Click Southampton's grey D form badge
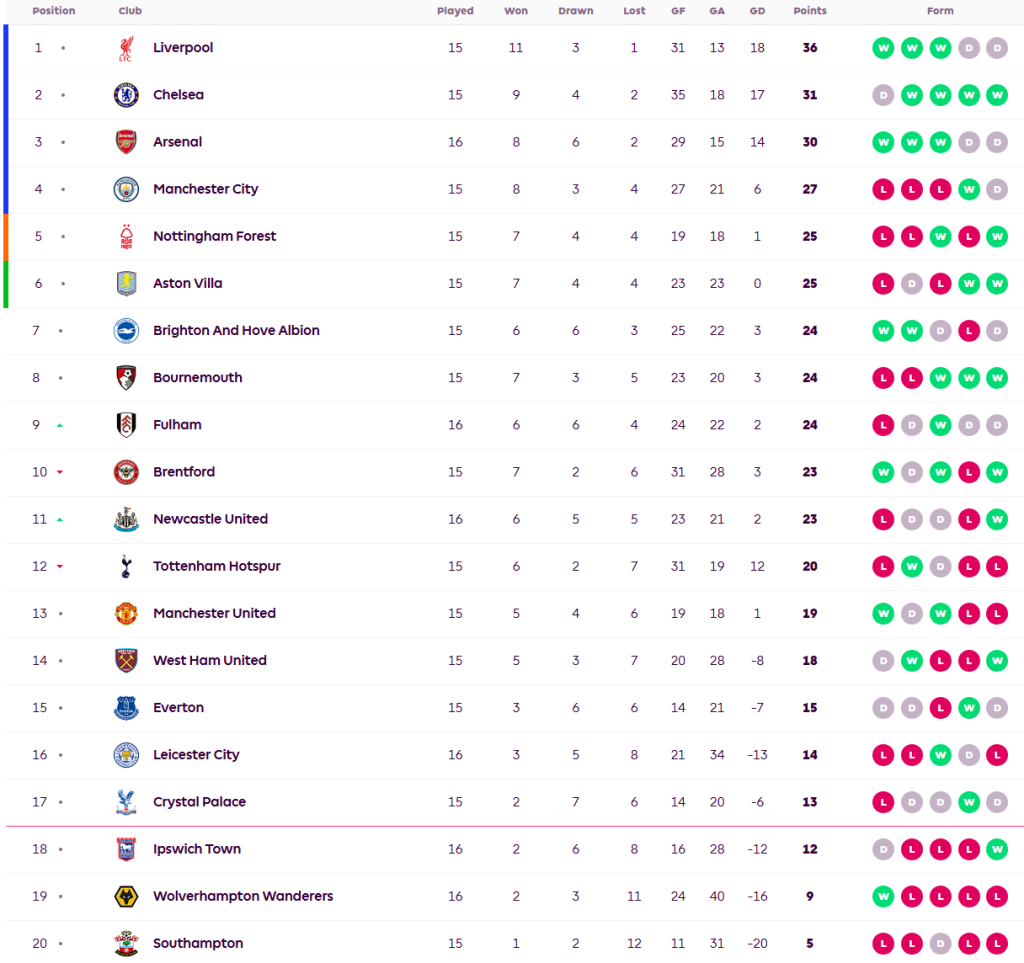Image resolution: width=1024 pixels, height=963 pixels. tap(940, 943)
